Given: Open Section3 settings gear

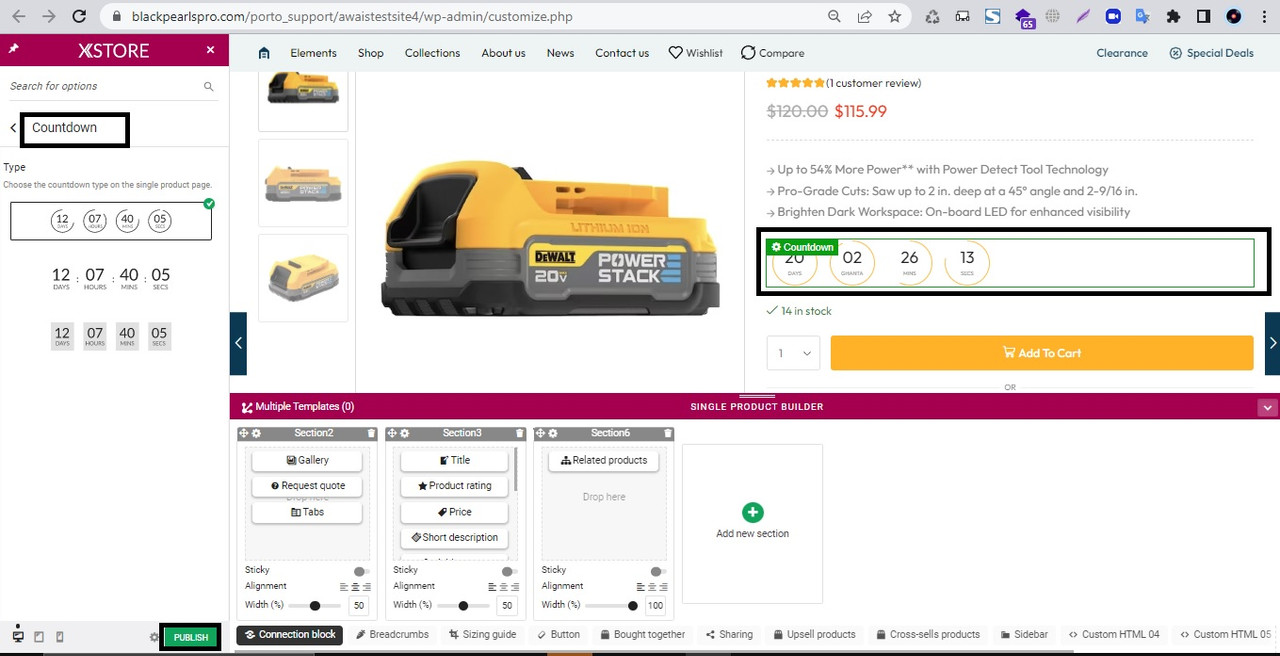Looking at the screenshot, I should 404,433.
